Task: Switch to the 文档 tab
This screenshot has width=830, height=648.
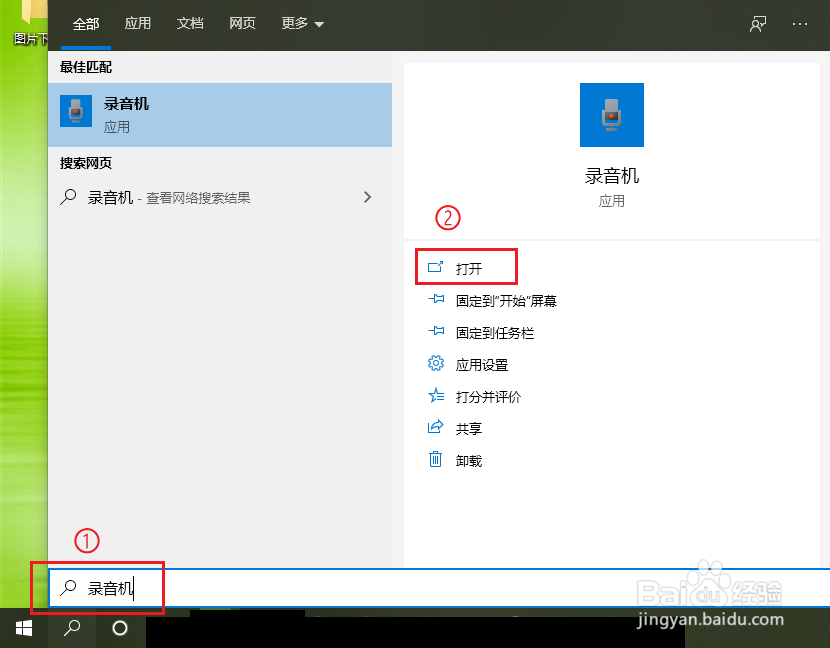Action: [x=190, y=23]
